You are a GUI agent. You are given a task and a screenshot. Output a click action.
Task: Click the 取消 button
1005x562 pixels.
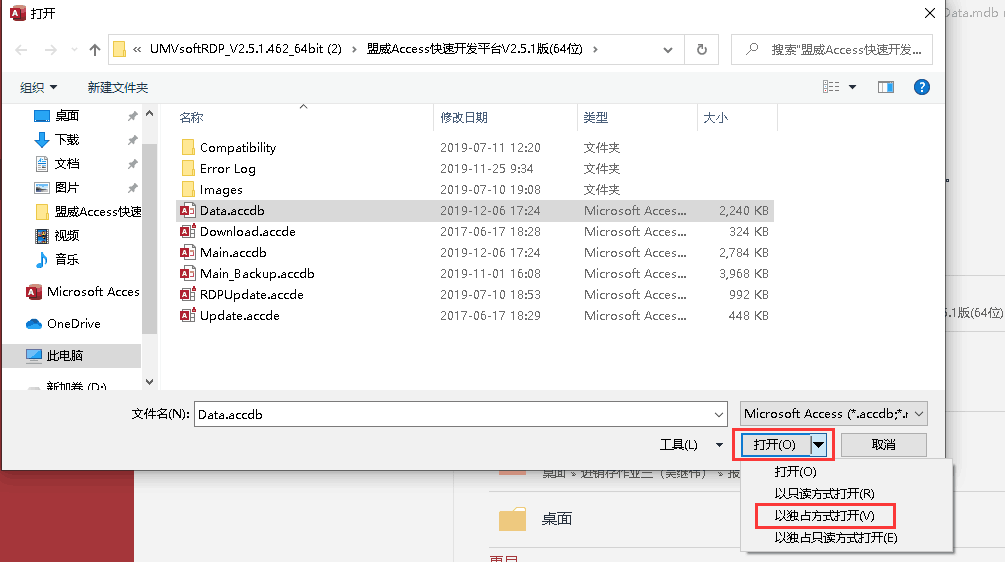coord(883,445)
